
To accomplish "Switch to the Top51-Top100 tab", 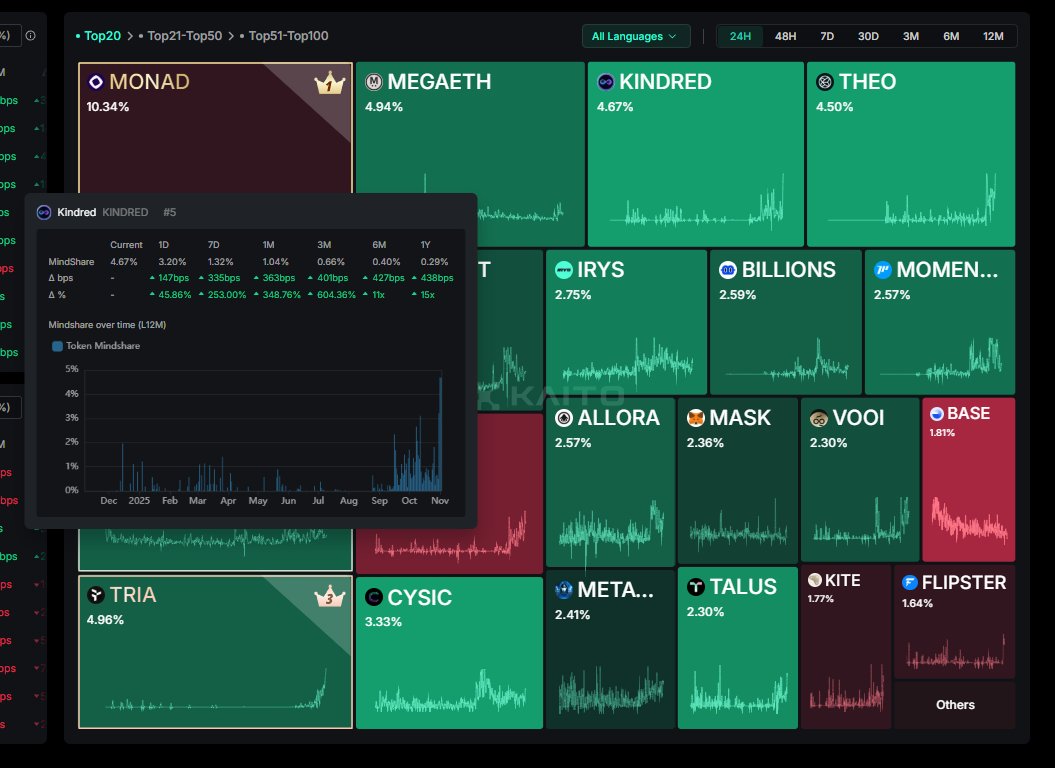I will (x=288, y=36).
